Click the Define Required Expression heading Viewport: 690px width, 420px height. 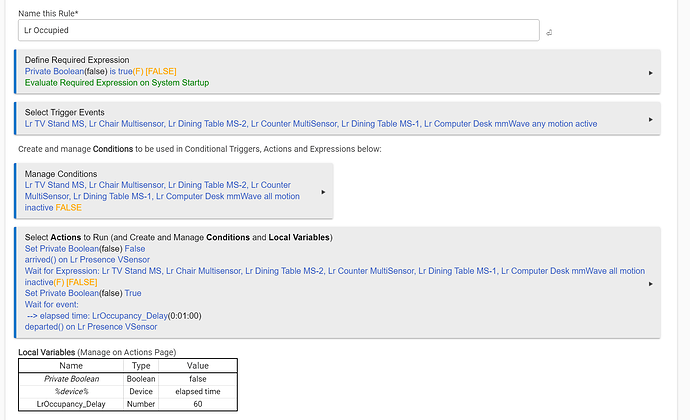pyautogui.click(x=76, y=61)
